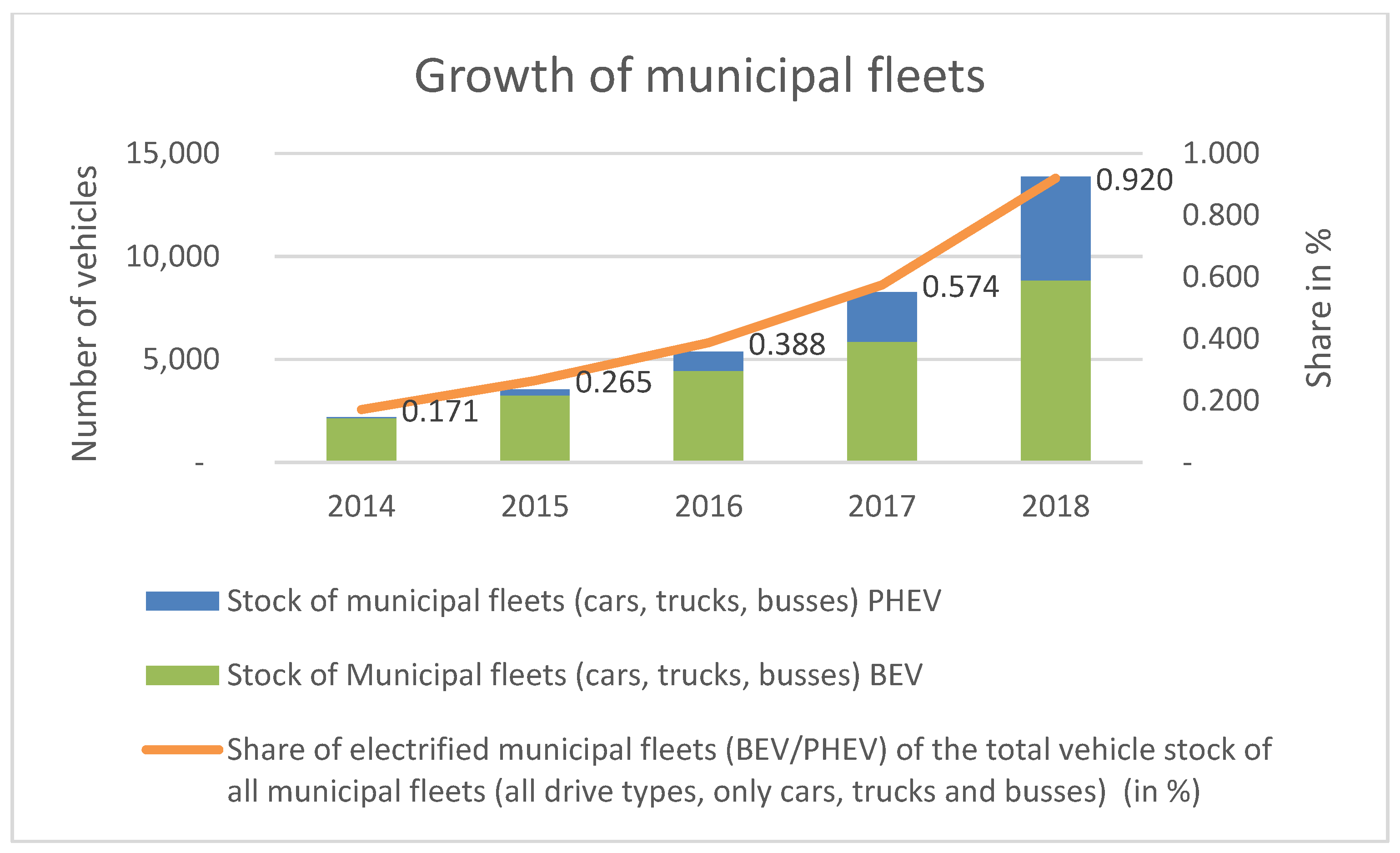Click the 'Number of vehicles' axis title

click(x=84, y=313)
